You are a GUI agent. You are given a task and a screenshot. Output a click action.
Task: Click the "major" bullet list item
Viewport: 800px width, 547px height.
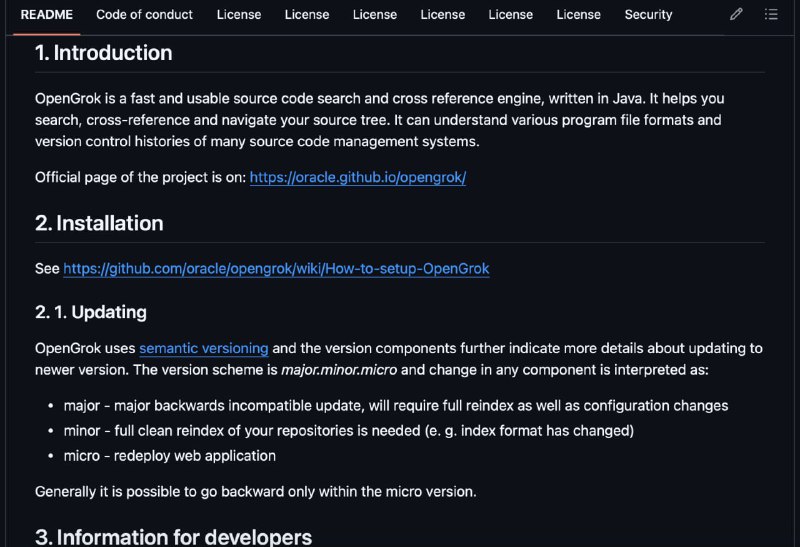(x=395, y=406)
